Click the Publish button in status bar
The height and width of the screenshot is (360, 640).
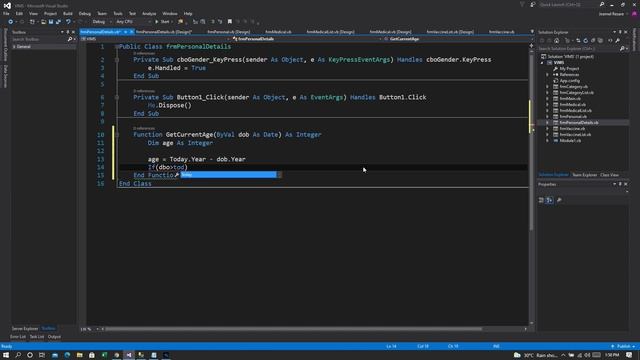[623, 347]
